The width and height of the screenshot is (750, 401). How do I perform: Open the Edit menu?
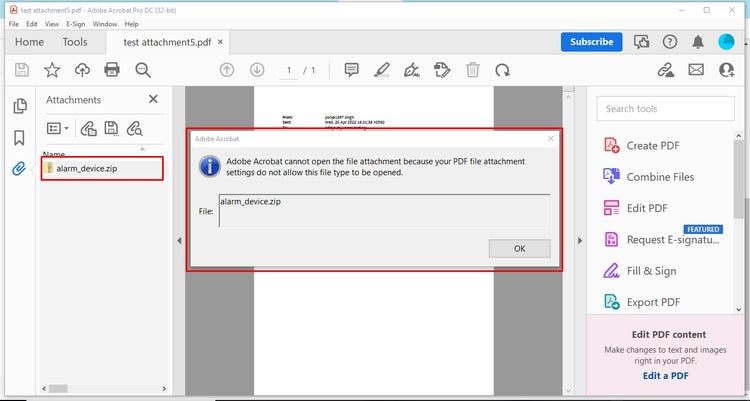[32, 24]
